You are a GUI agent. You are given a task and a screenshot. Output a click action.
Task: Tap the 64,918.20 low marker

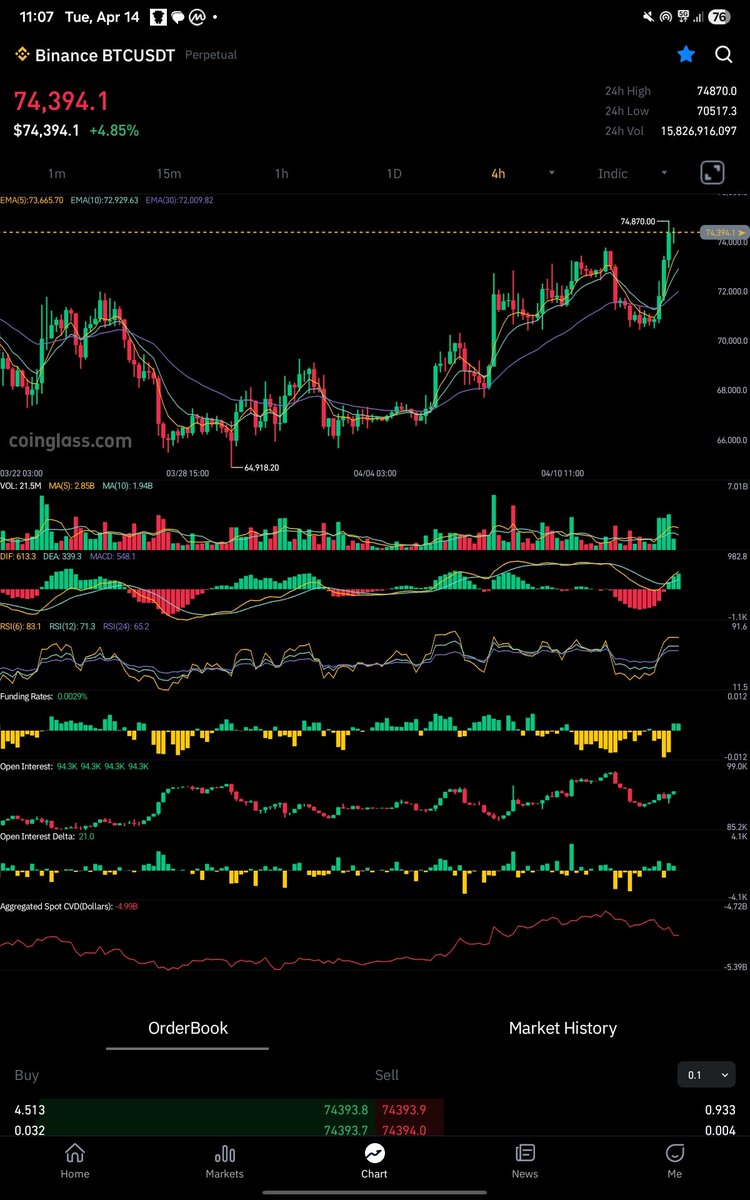[x=261, y=467]
